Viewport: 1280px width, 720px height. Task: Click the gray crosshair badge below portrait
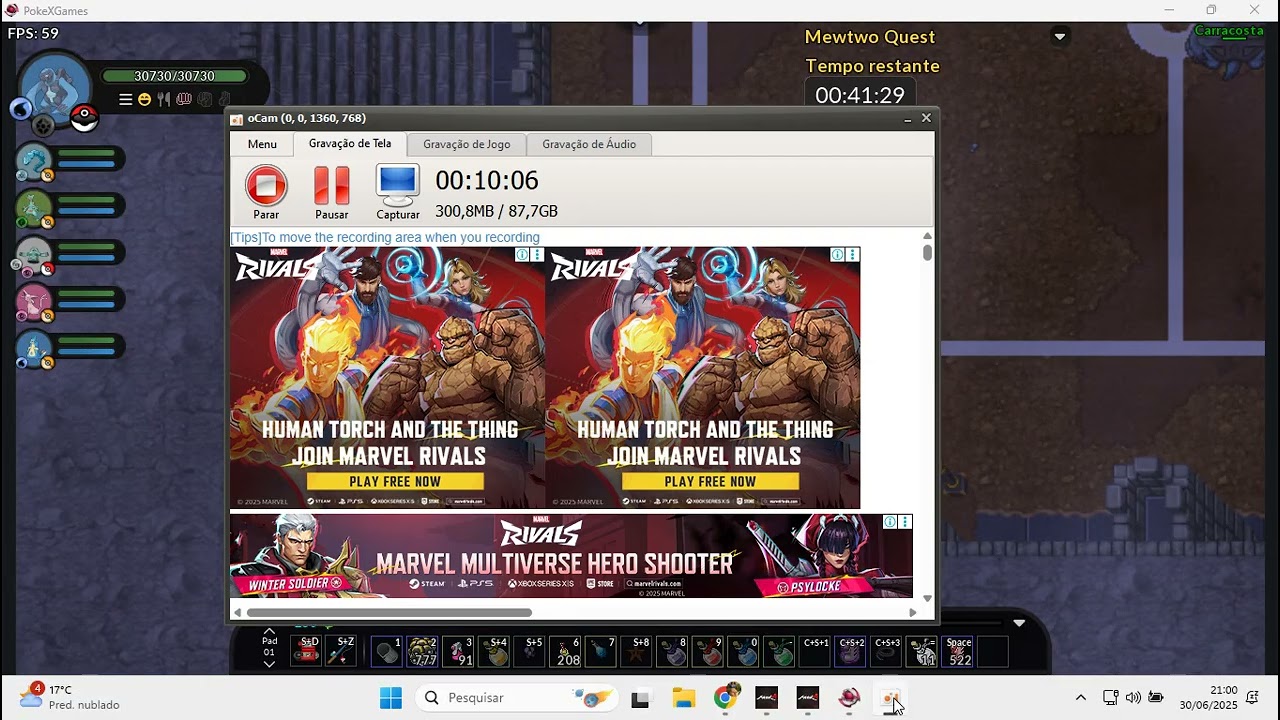tap(43, 125)
